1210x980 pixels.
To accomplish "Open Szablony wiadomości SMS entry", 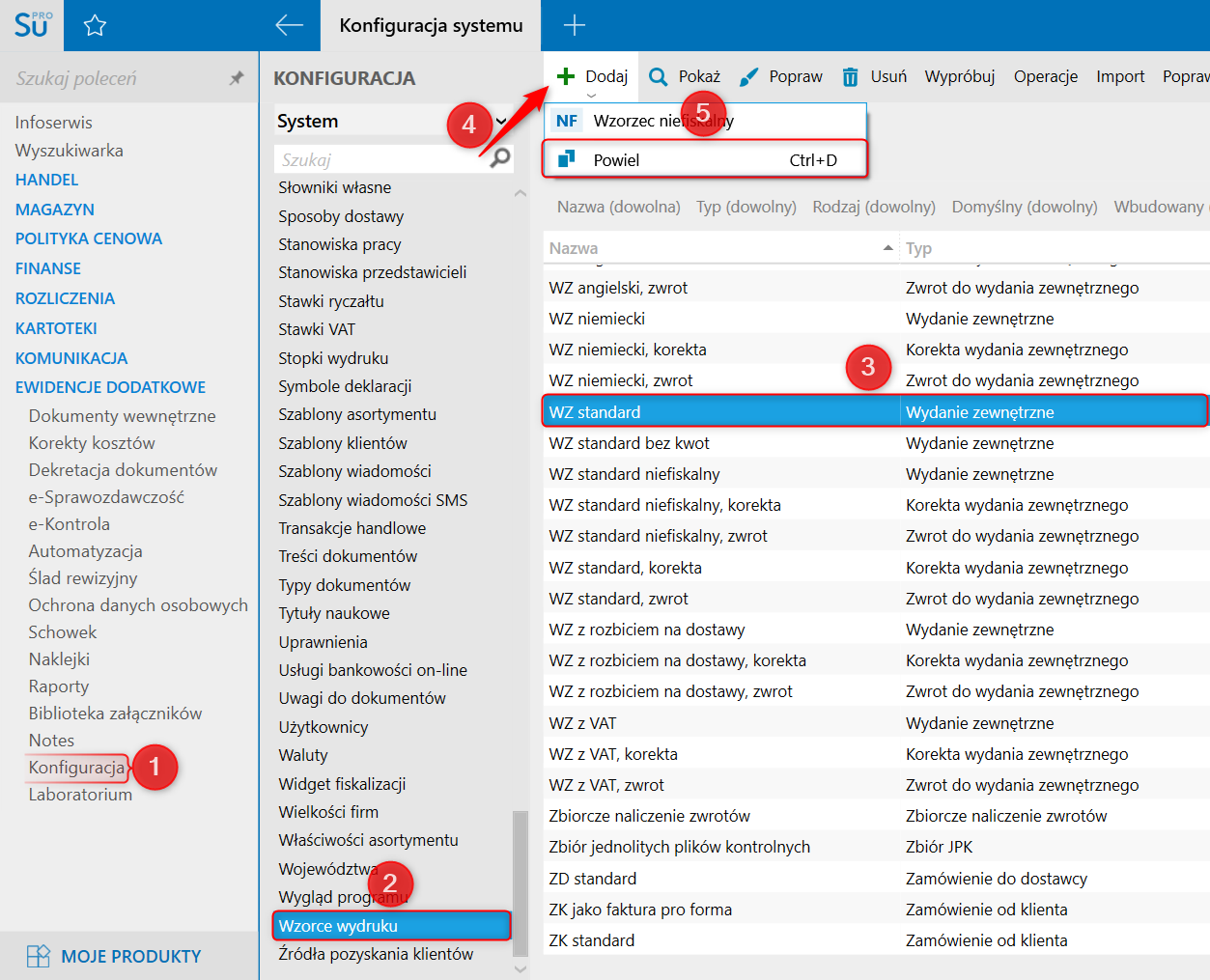I will pos(373,500).
